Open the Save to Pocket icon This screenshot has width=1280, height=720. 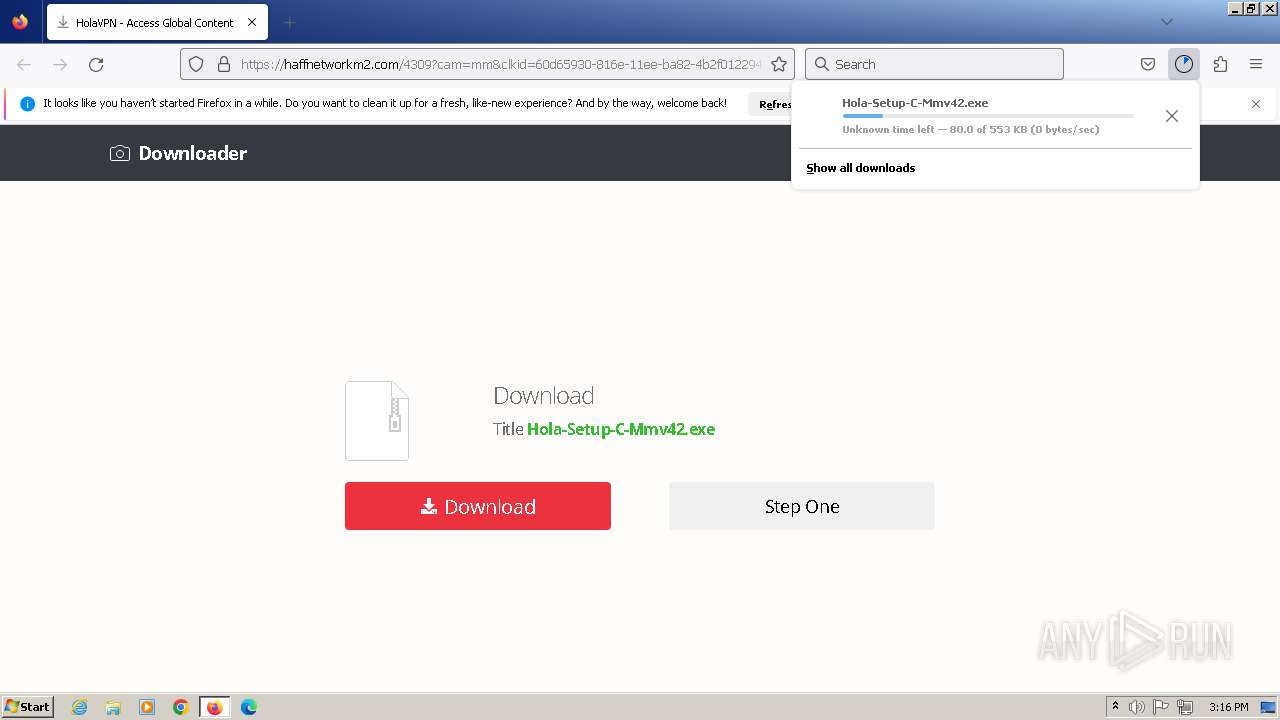pyautogui.click(x=1148, y=64)
